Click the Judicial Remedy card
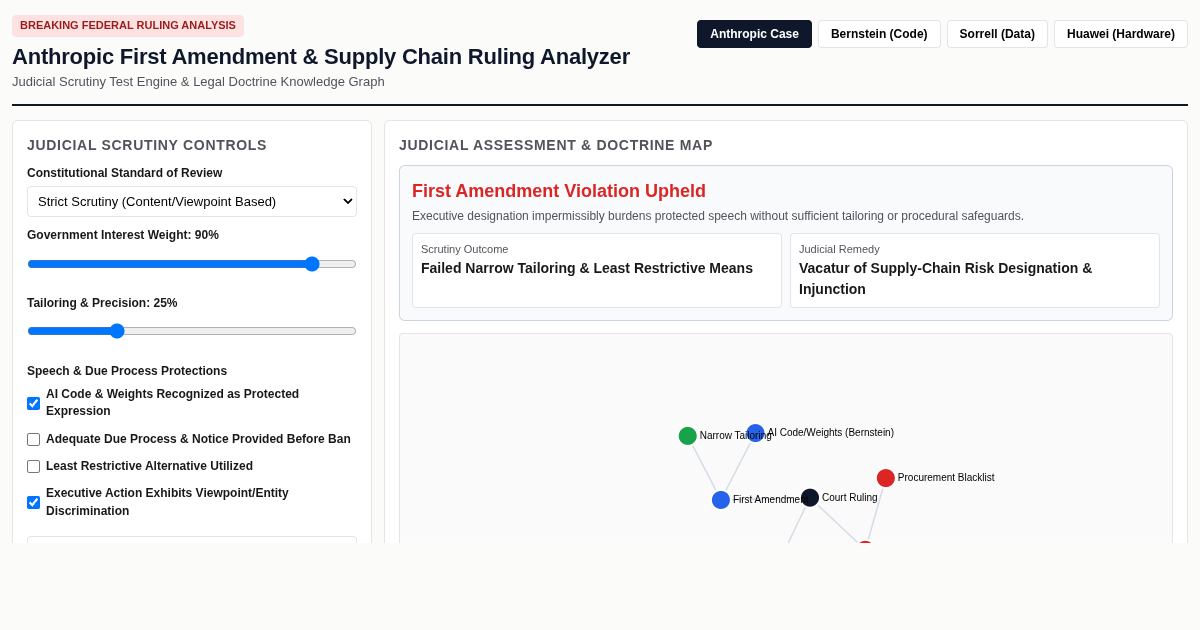The width and height of the screenshot is (1200, 630). [975, 270]
